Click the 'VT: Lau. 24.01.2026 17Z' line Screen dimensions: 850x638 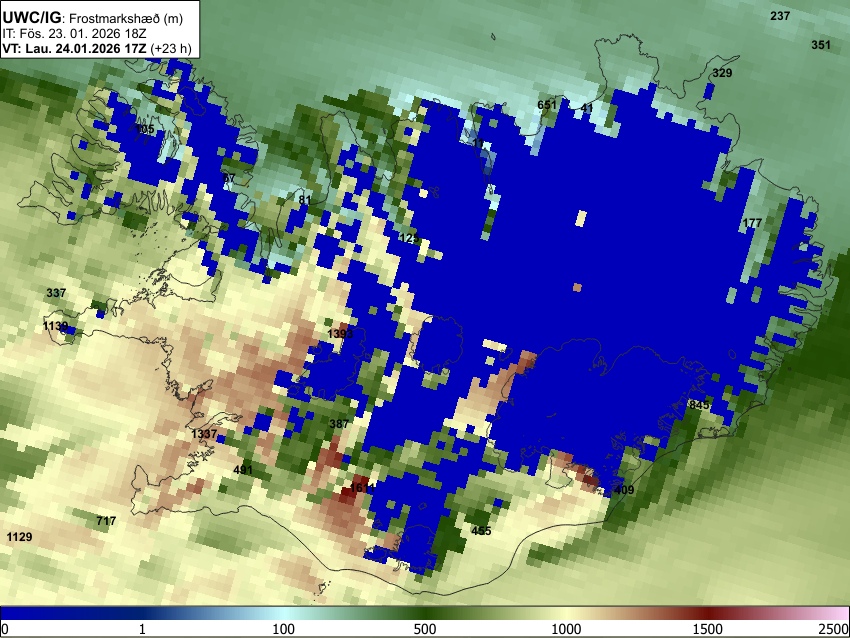tap(97, 49)
